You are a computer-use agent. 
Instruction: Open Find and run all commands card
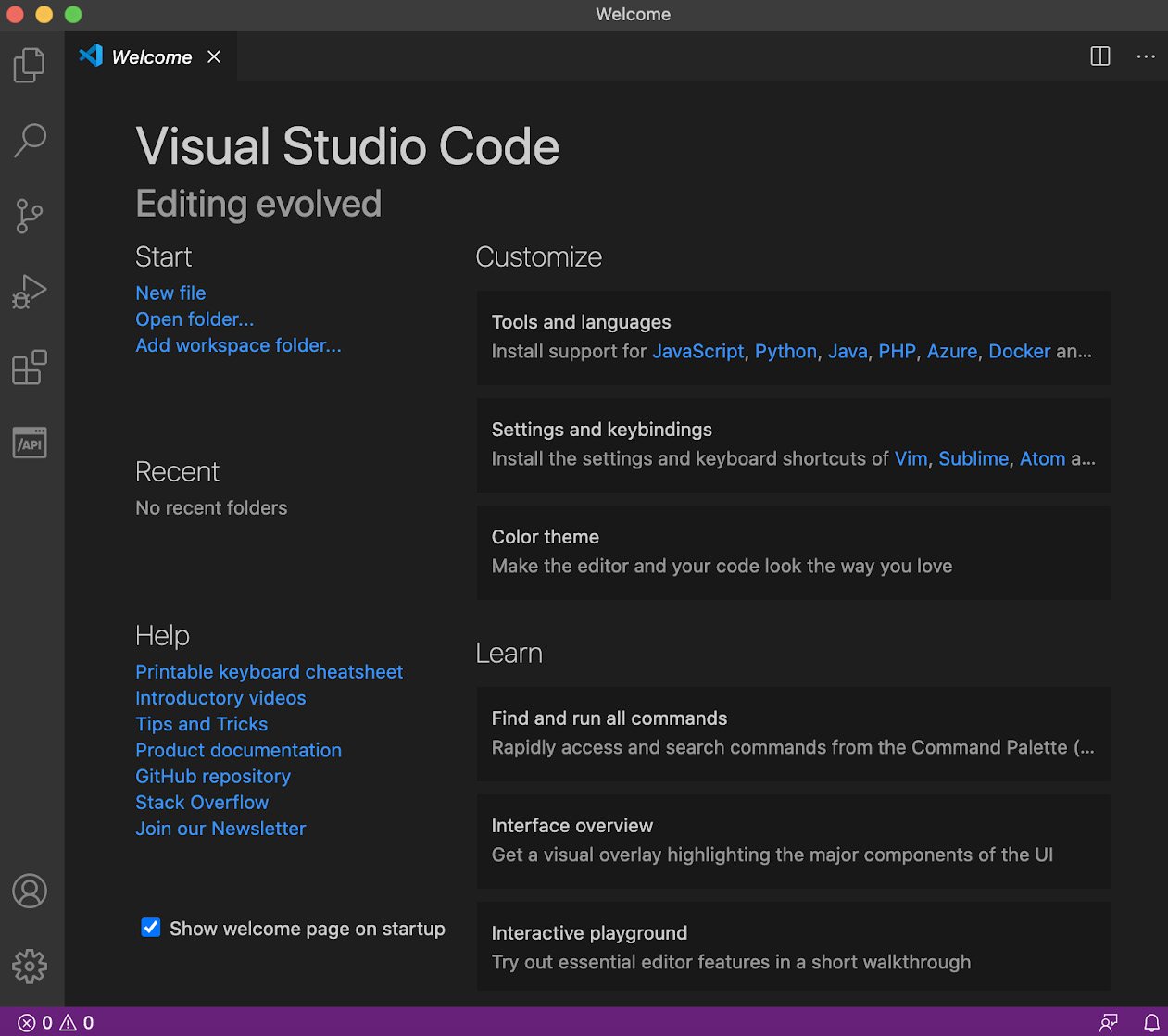point(794,733)
